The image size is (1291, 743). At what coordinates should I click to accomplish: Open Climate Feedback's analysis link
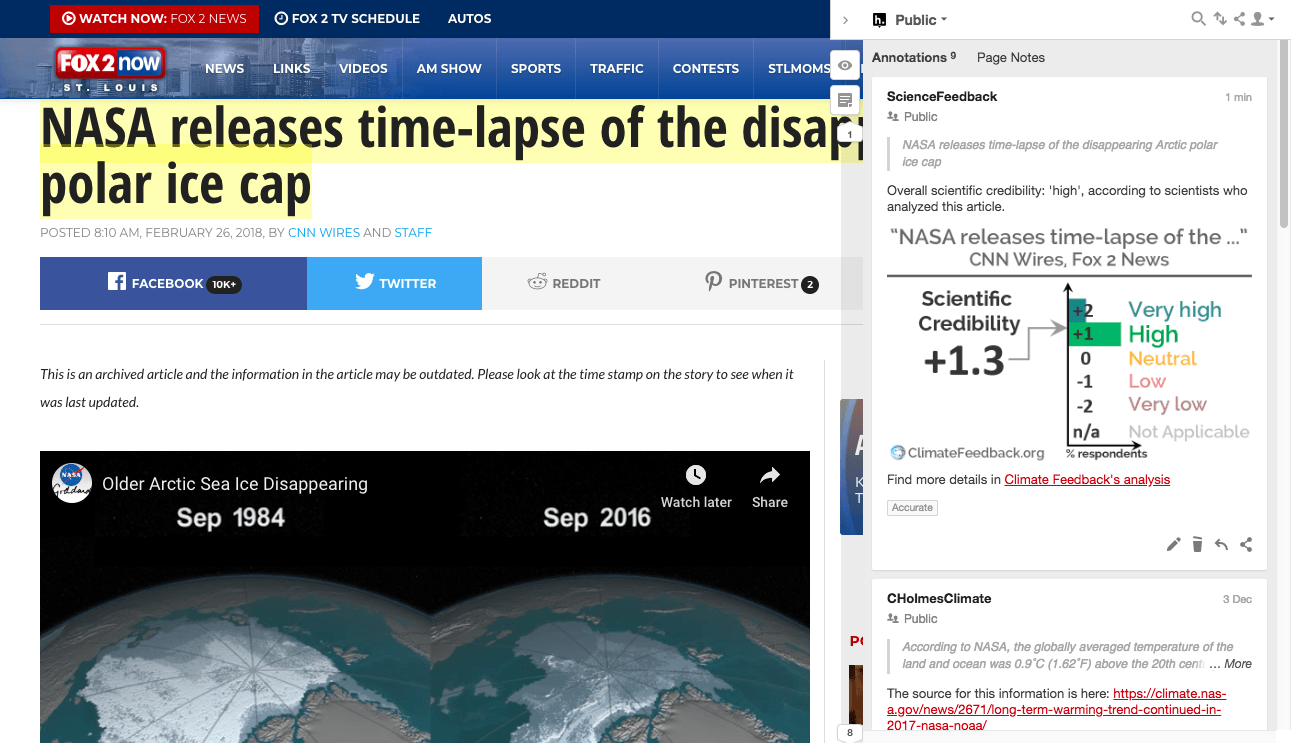click(x=1087, y=479)
